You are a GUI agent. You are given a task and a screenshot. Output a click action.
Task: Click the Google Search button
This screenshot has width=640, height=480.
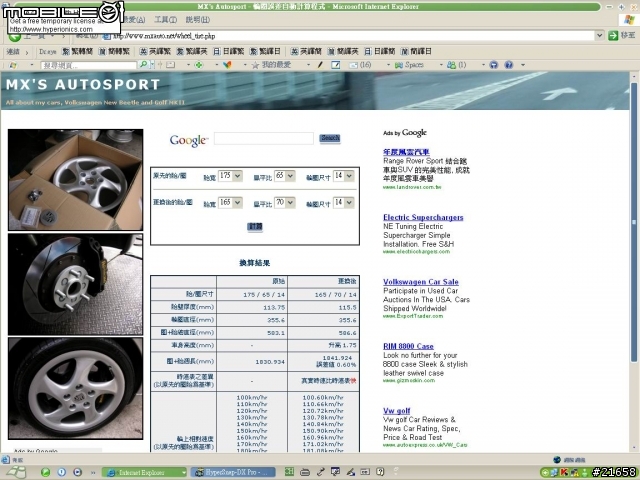point(330,138)
